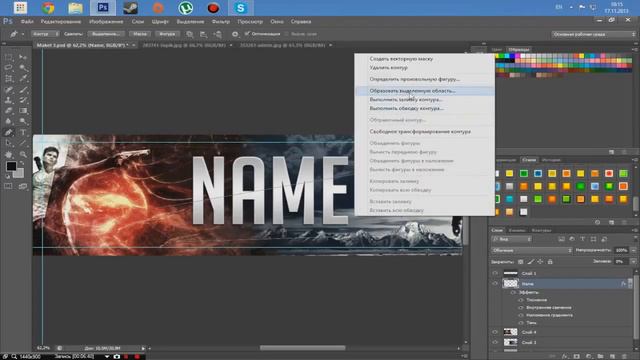Open the layer filter Вид dropdown
640x360 pixels.
pyautogui.click(x=512, y=239)
